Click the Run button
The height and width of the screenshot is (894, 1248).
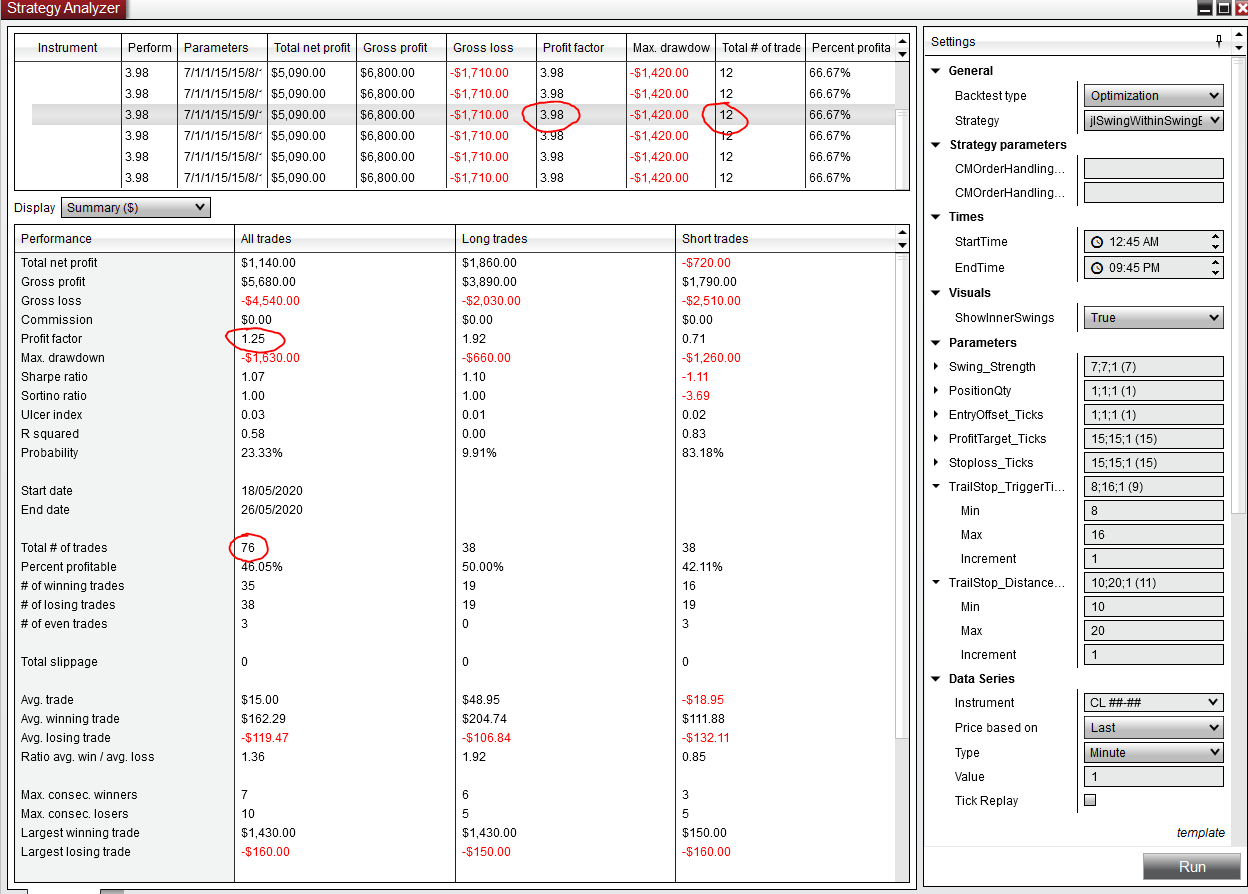tap(1191, 866)
